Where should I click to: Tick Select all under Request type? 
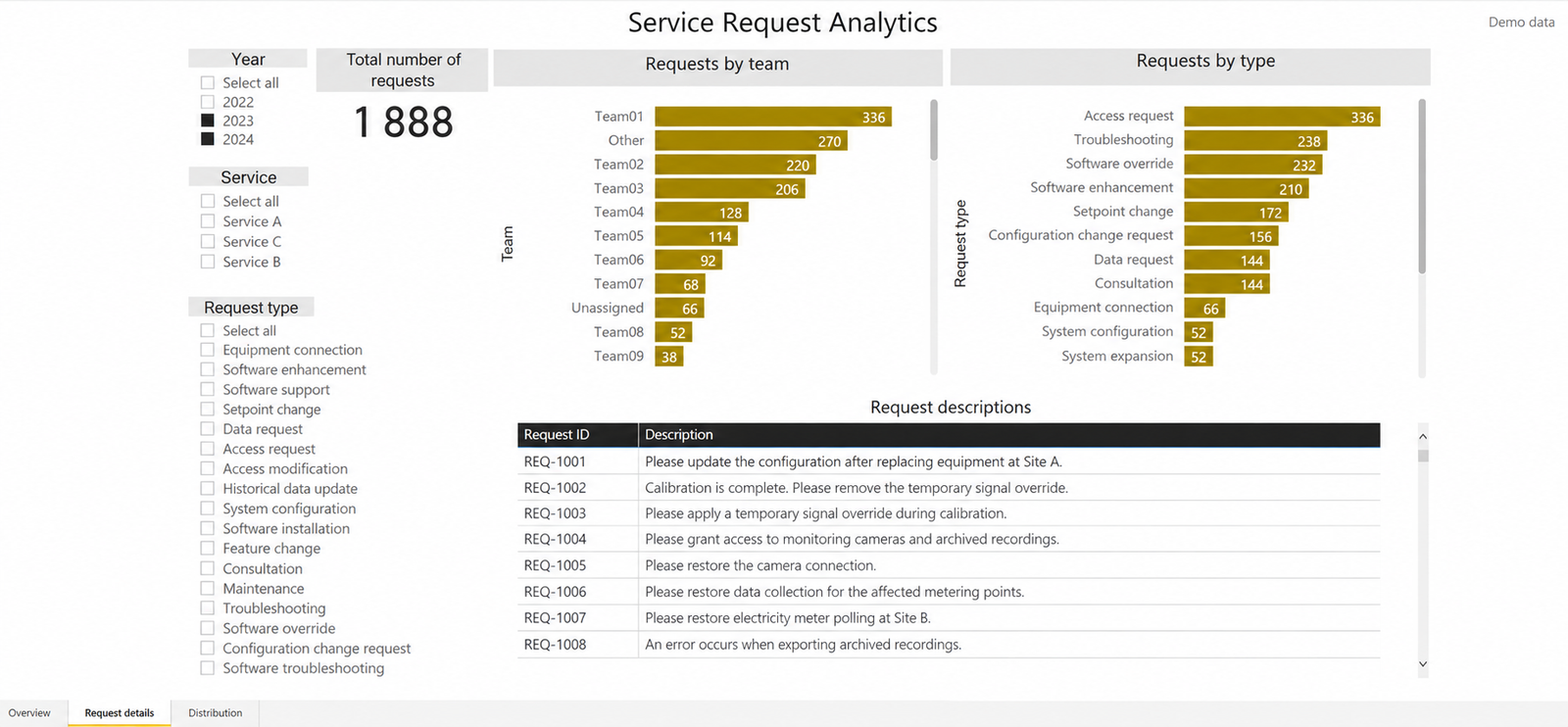pos(208,331)
